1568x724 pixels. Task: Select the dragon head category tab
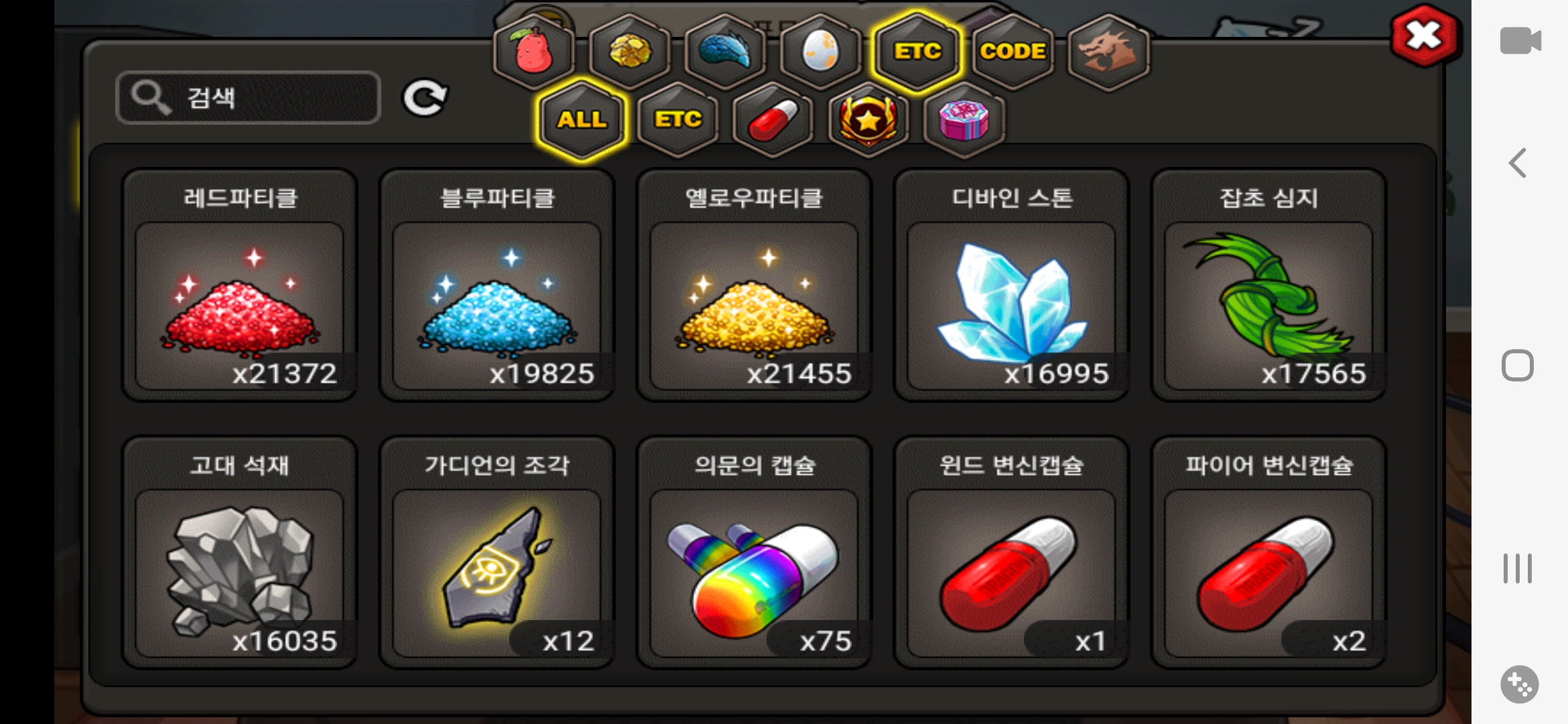pyautogui.click(x=1108, y=51)
